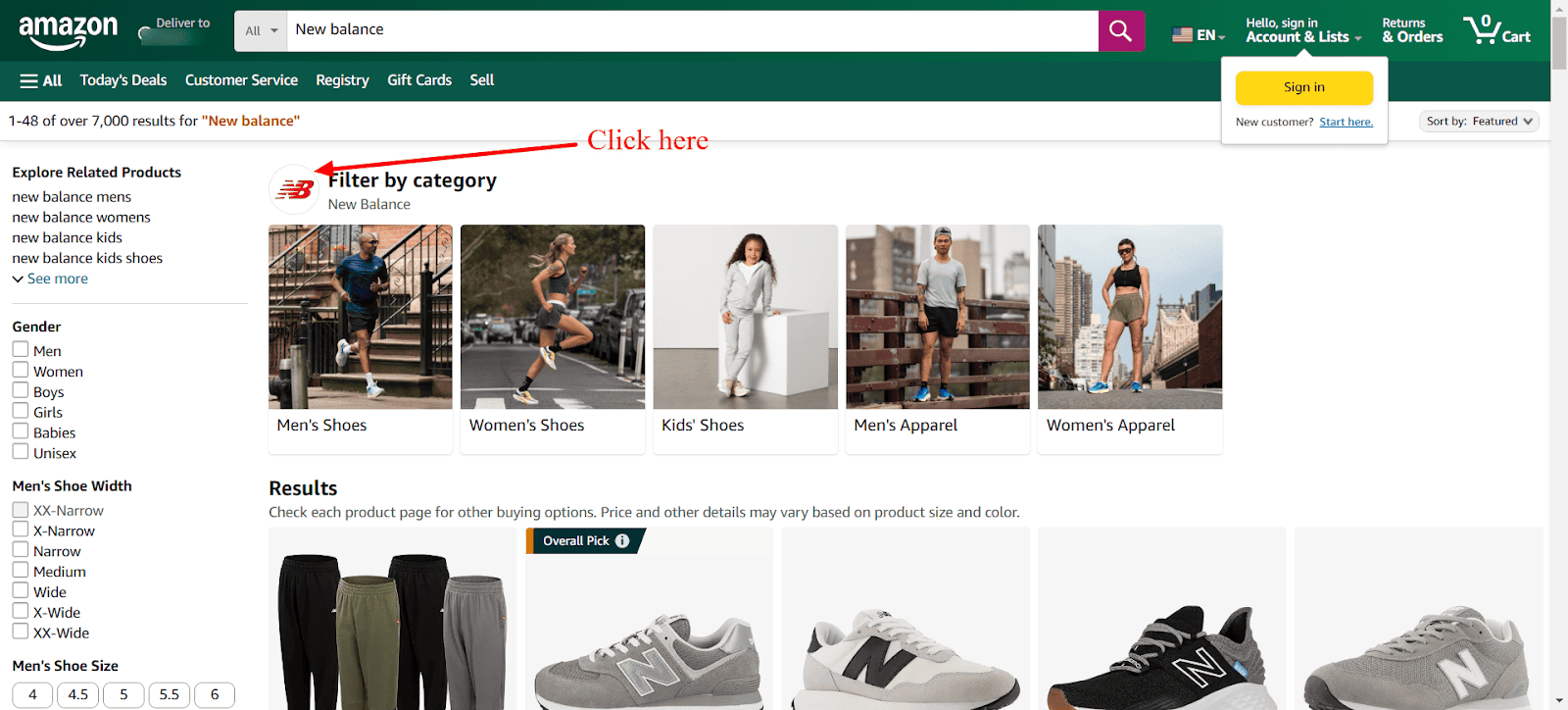Open Returns & Orders
Image resolution: width=1568 pixels, height=710 pixels.
point(1412,31)
